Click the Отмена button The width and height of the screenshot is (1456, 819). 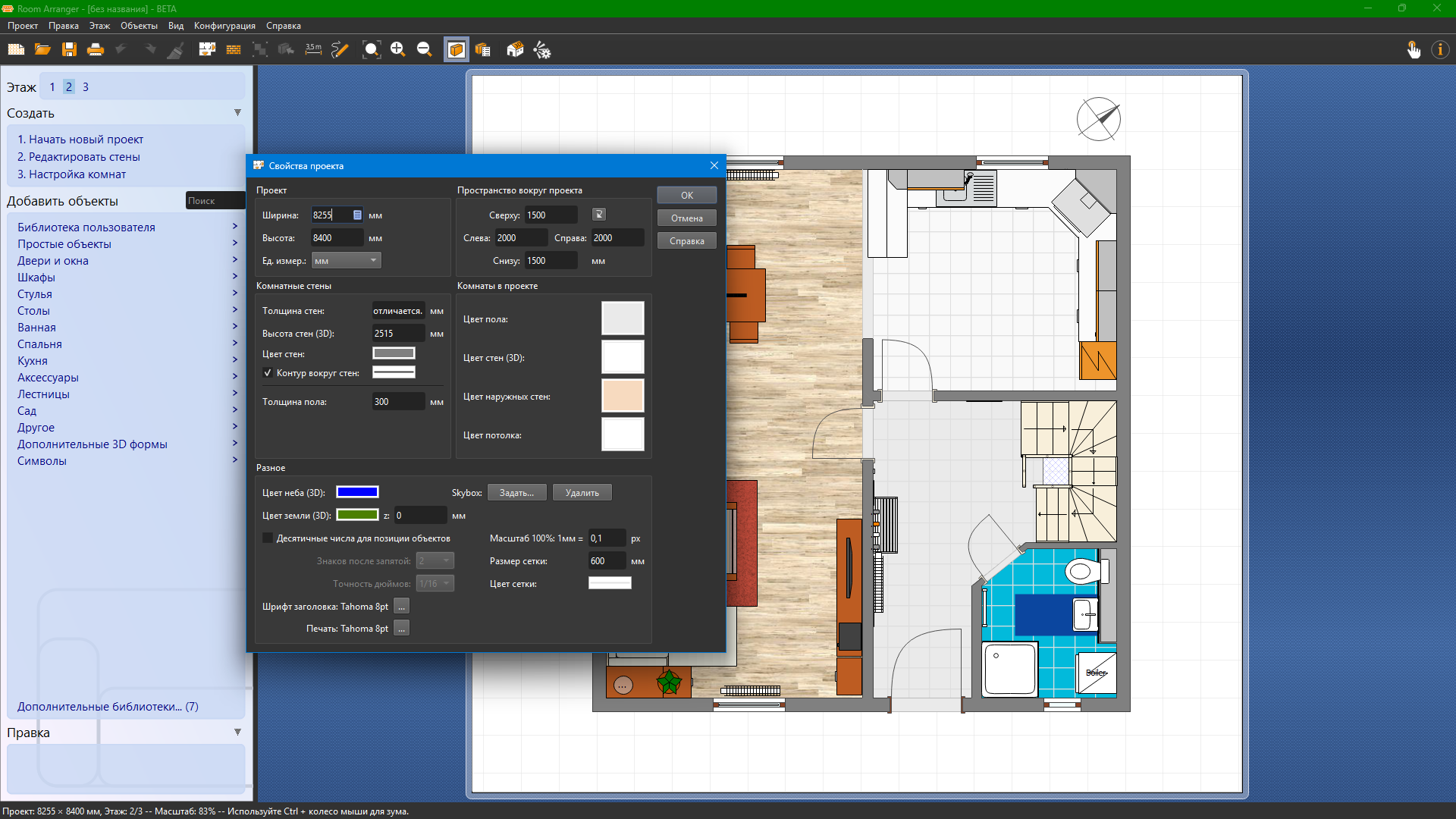pyautogui.click(x=686, y=218)
